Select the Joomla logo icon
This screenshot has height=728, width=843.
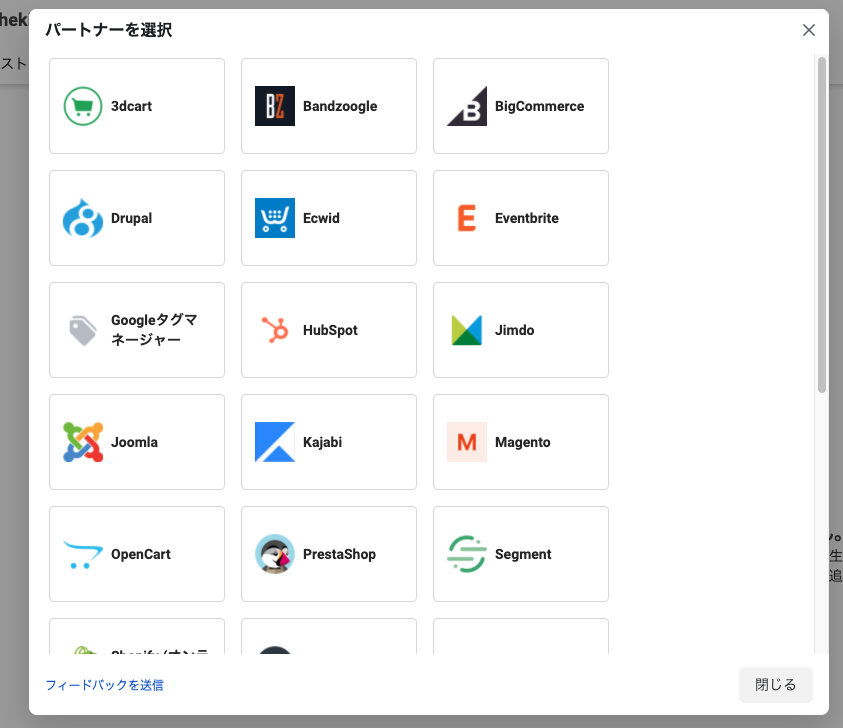83,442
